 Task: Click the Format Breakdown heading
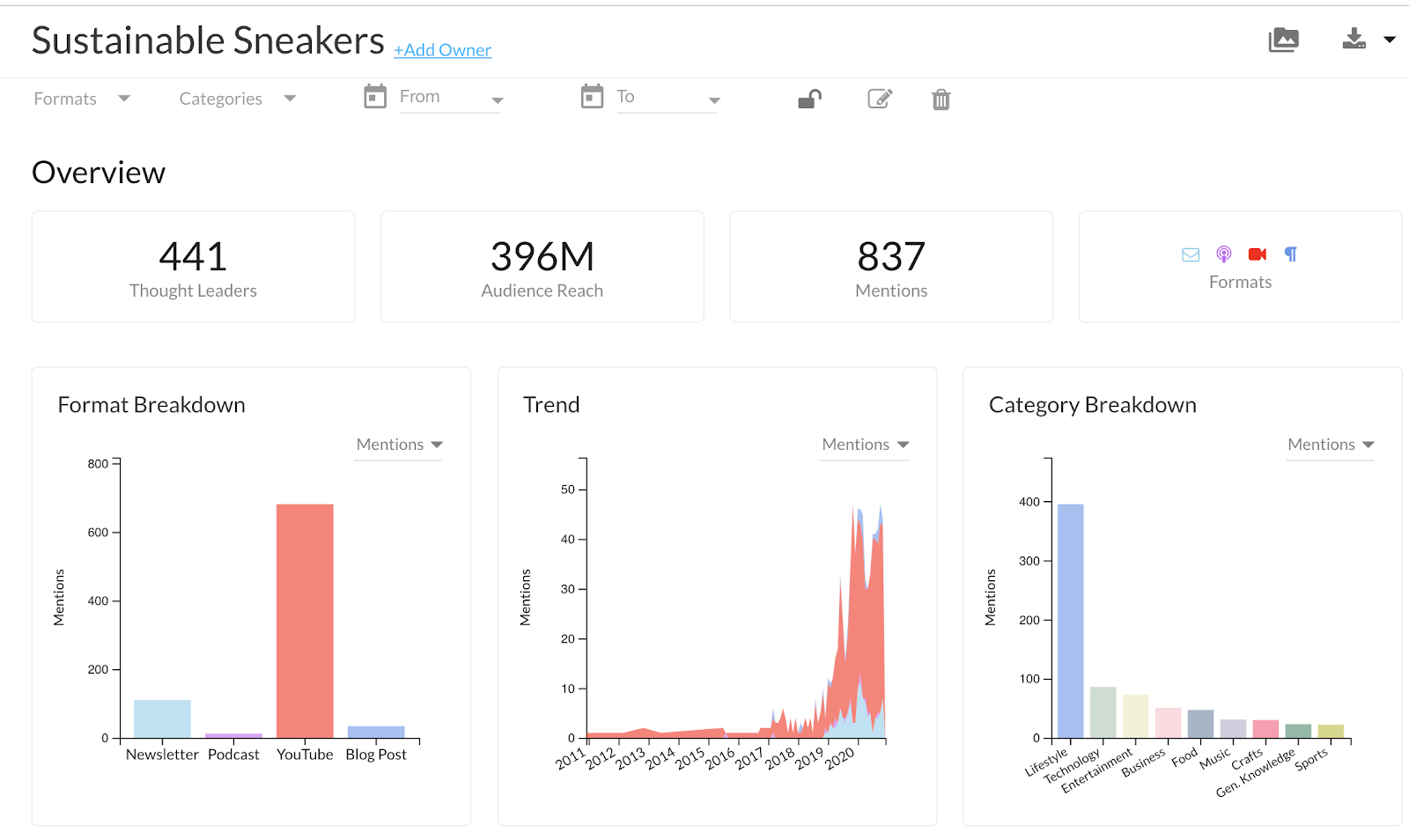pos(151,405)
